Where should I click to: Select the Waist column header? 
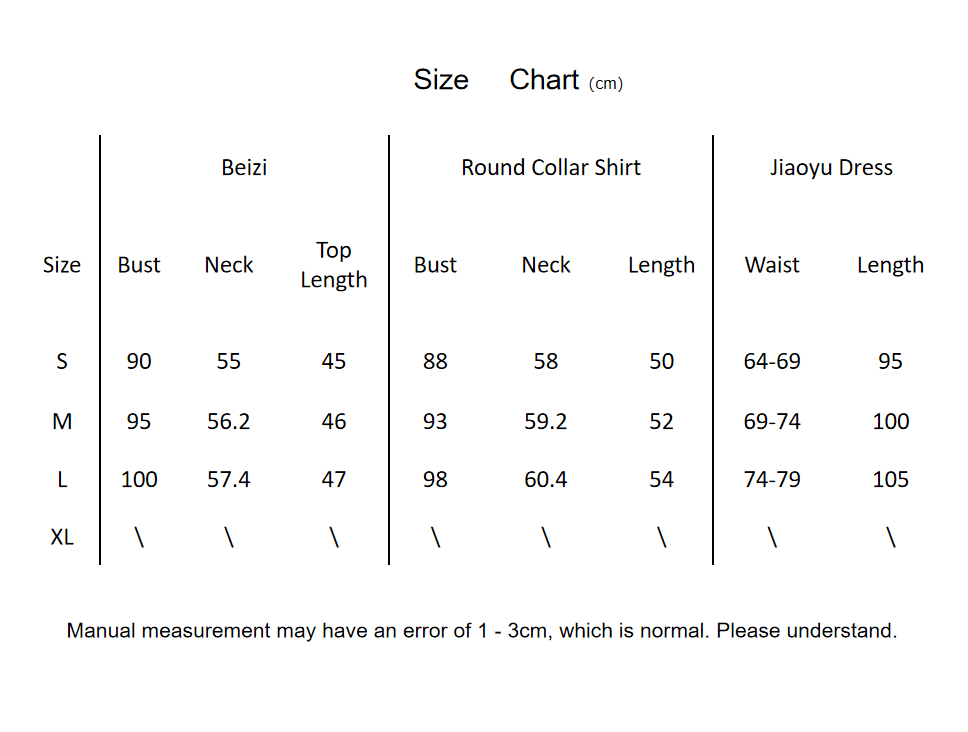point(772,265)
